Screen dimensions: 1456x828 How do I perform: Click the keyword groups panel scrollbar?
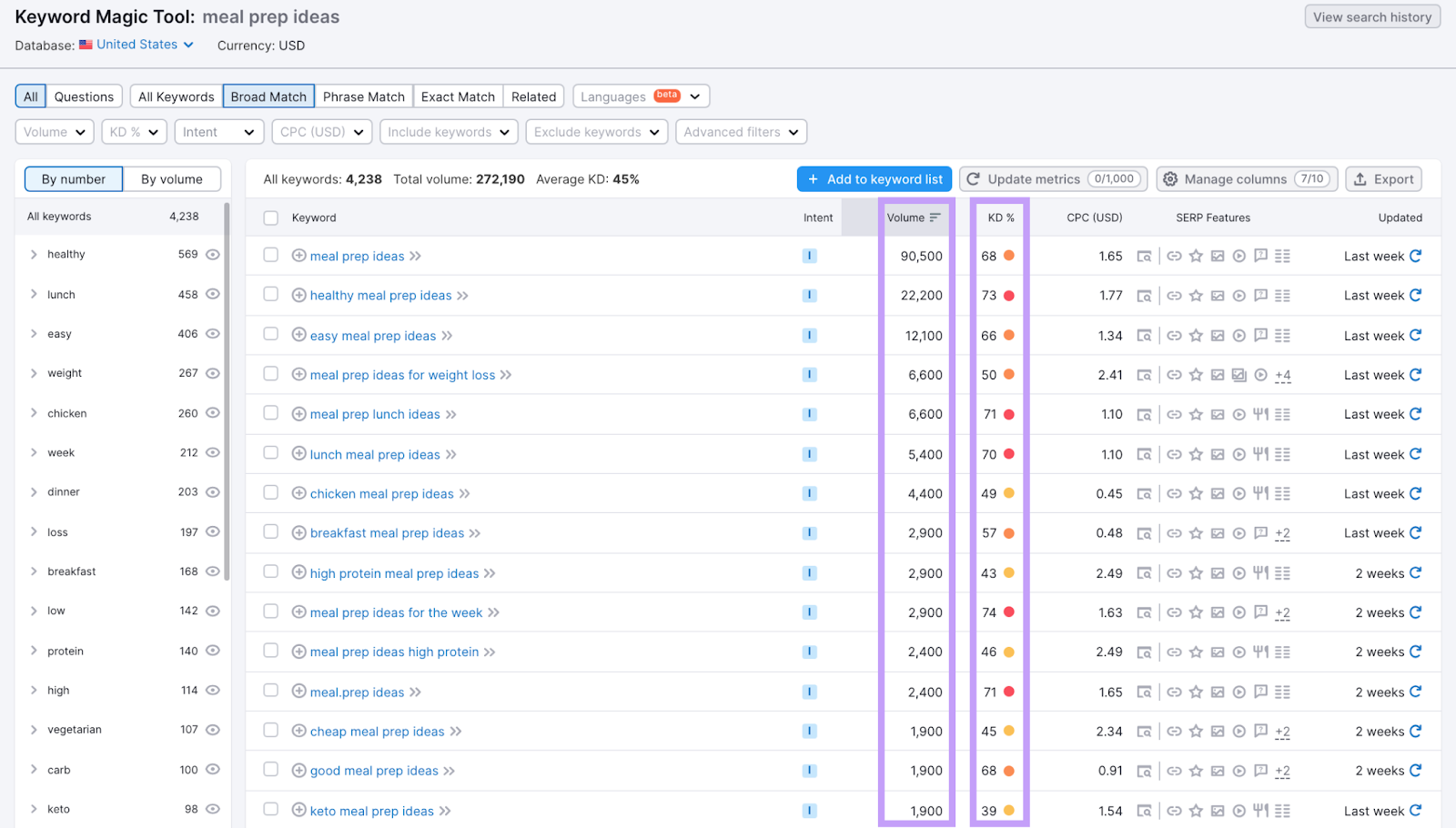tap(227, 391)
